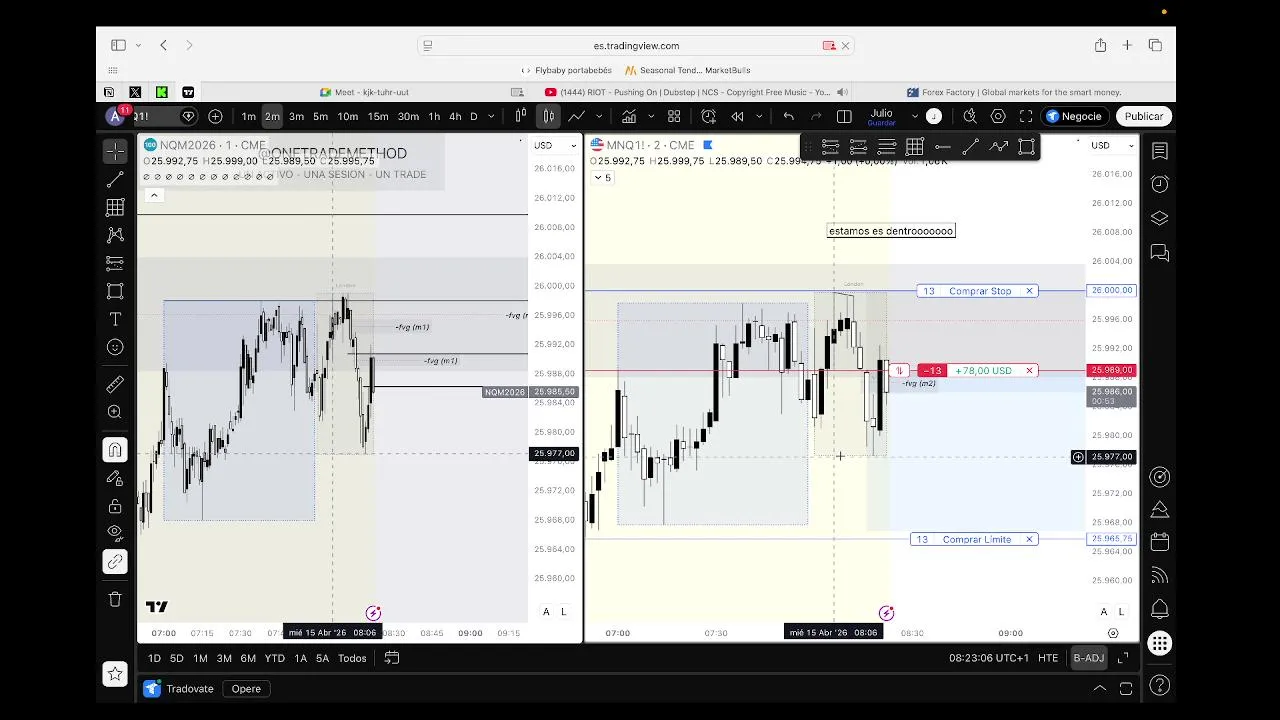
Task: Open calendar icon on right sidebar
Action: click(x=1160, y=542)
